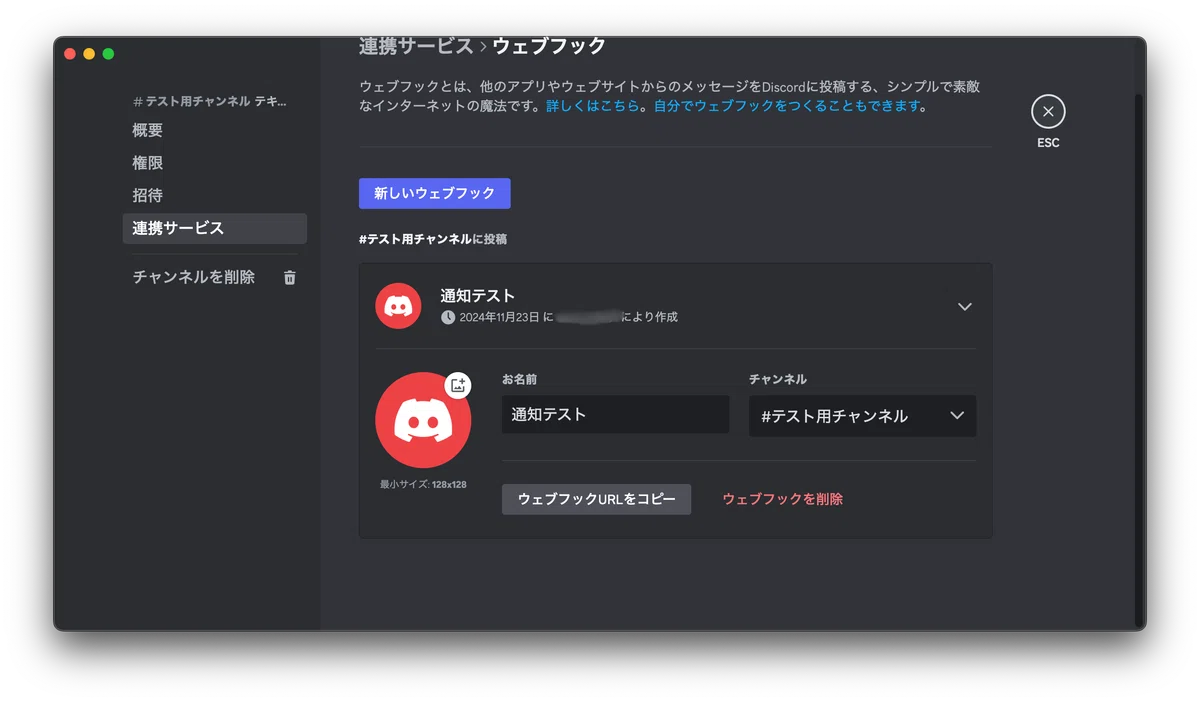
Task: Click ウェブフックを削除 red link
Action: click(783, 499)
